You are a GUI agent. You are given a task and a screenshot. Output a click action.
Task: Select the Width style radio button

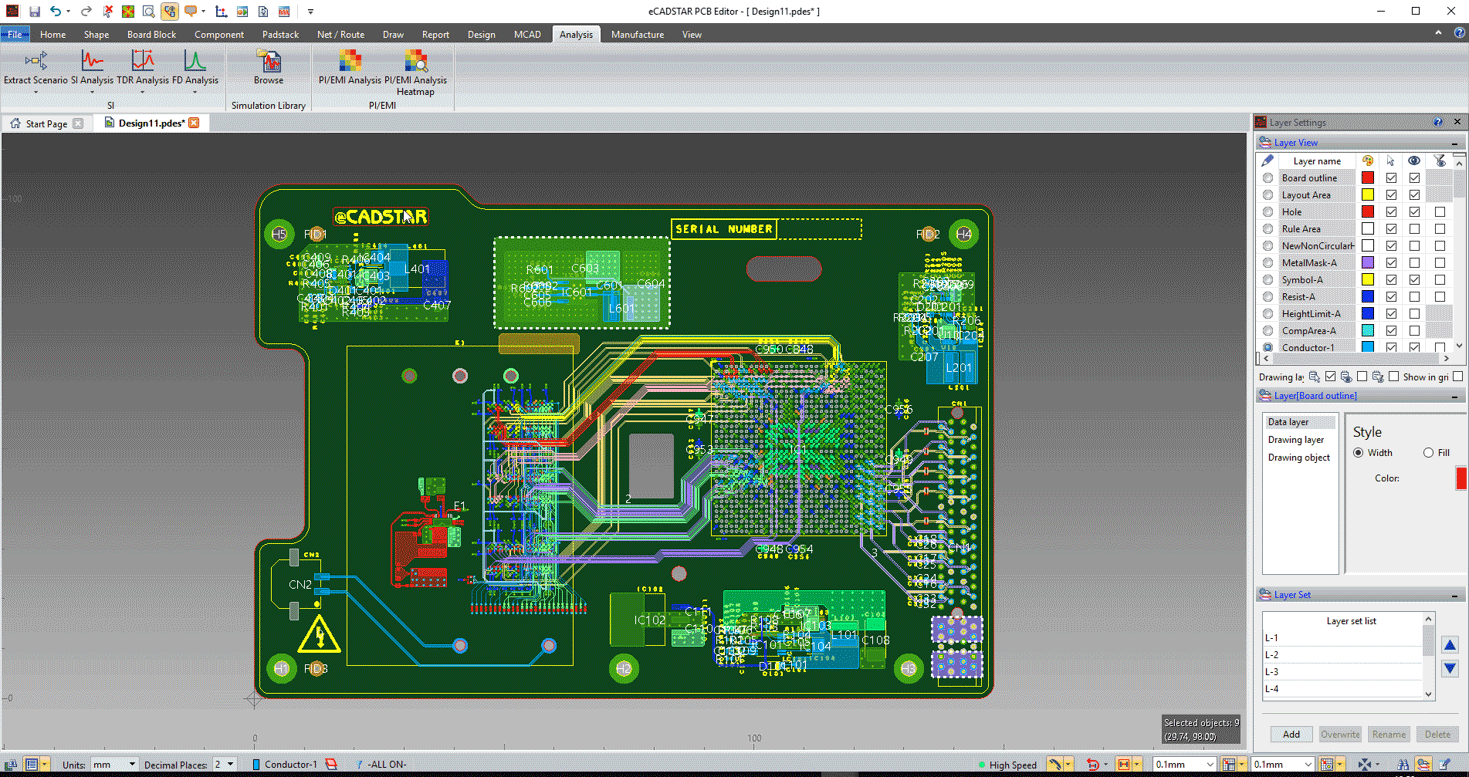coord(1358,453)
